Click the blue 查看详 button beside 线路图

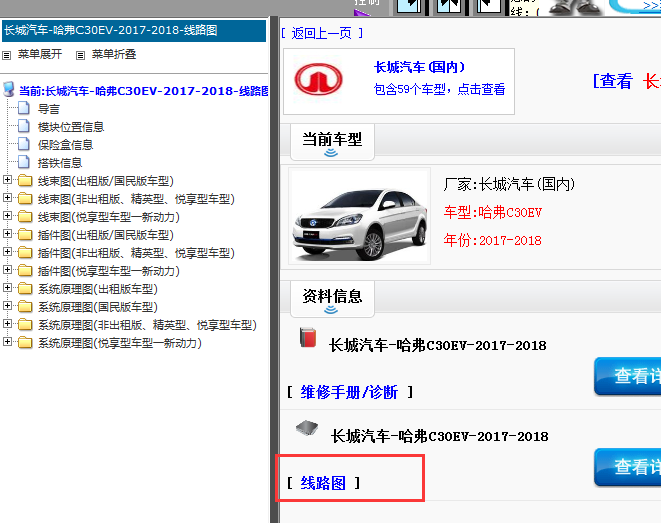click(627, 467)
